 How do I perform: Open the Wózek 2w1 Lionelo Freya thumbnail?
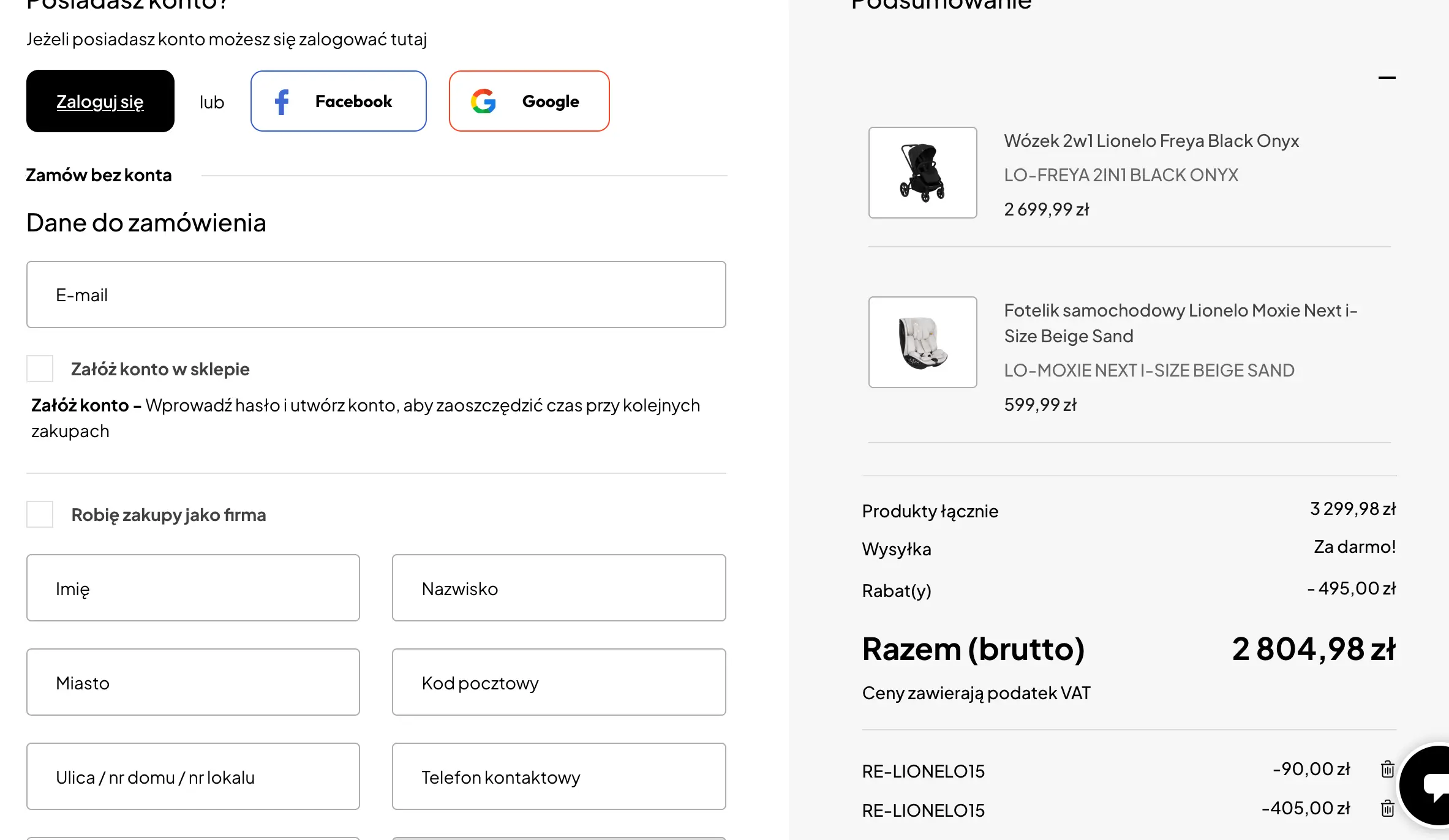click(x=923, y=173)
